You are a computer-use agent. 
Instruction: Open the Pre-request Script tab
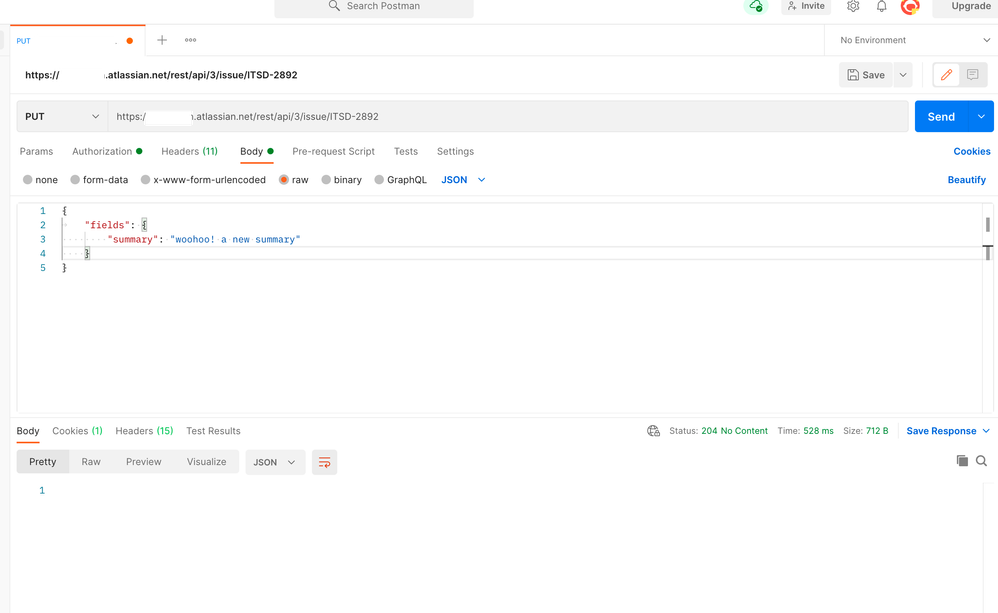coord(334,151)
